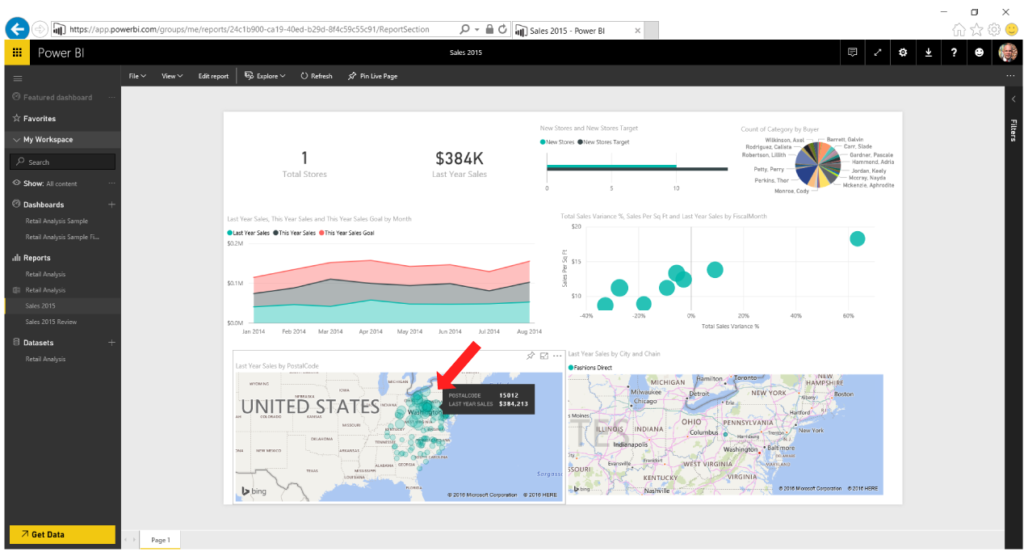Click the Fashions Direct legend item
This screenshot has height=552, width=1024.
pyautogui.click(x=590, y=368)
